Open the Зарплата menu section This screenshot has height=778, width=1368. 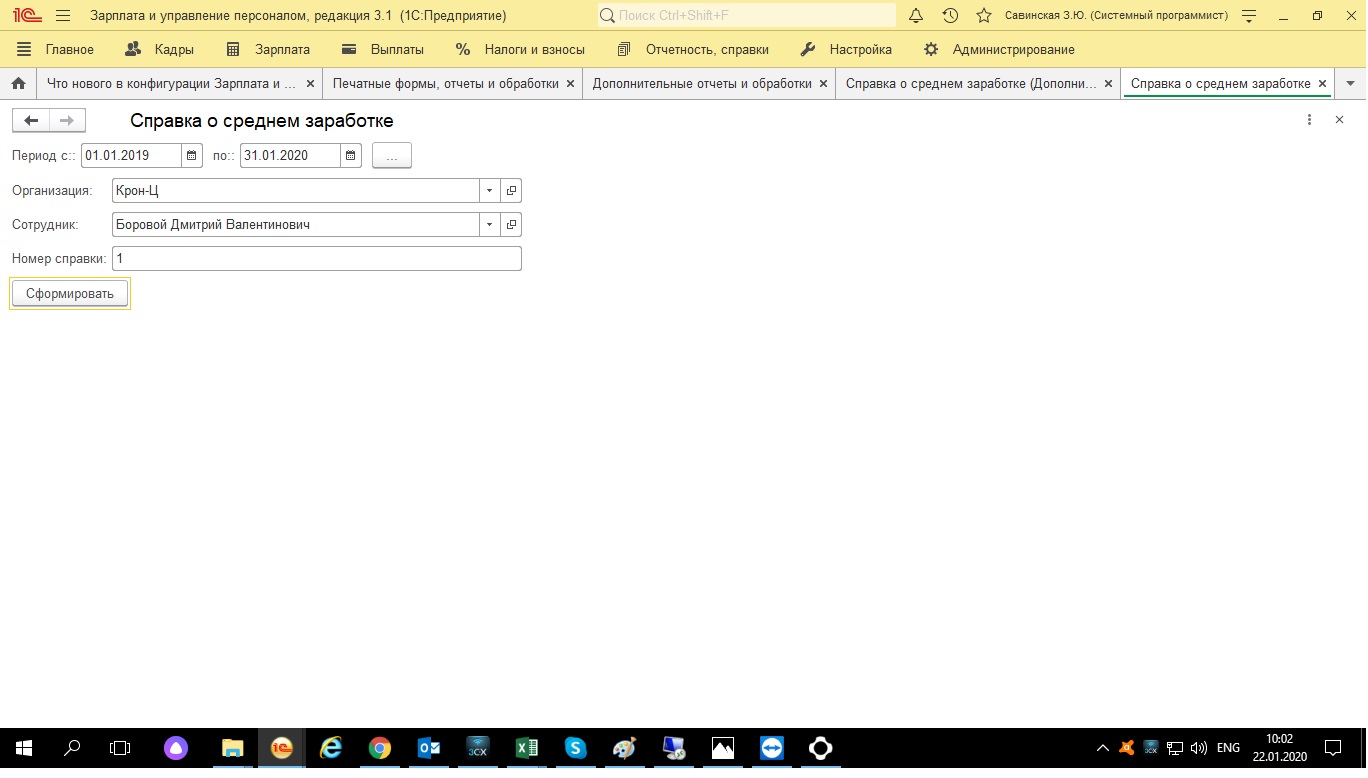click(268, 49)
